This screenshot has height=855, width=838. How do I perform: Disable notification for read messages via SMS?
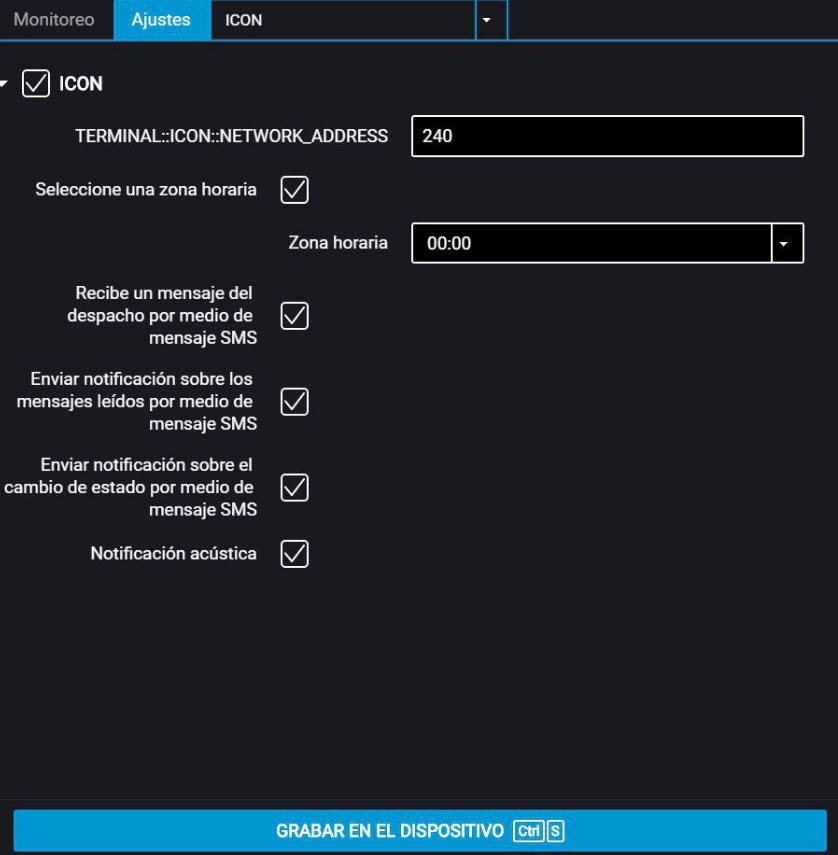(294, 401)
